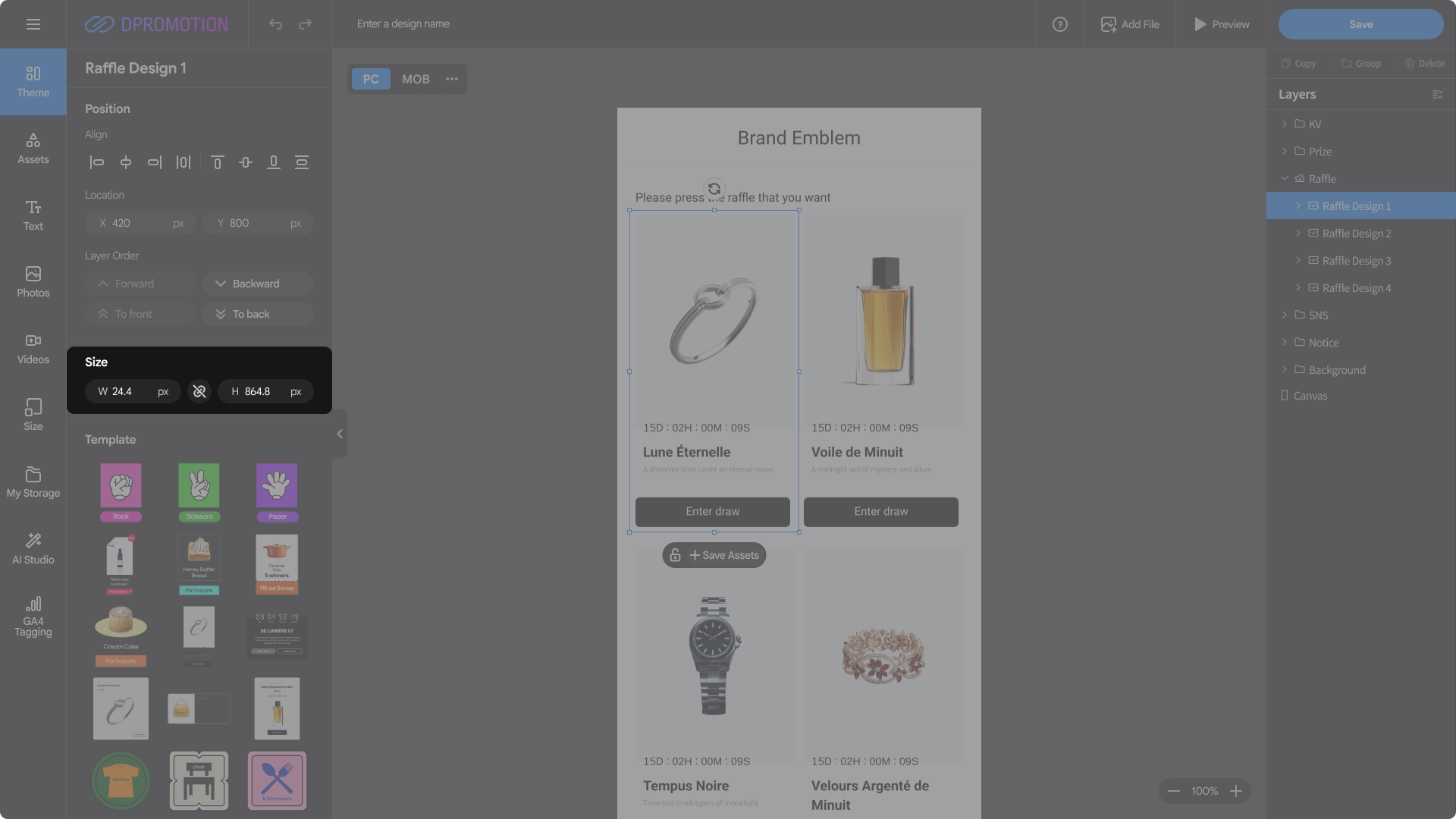The image size is (1456, 819).
Task: Click rotate handle above selected raffle
Action: tap(714, 189)
